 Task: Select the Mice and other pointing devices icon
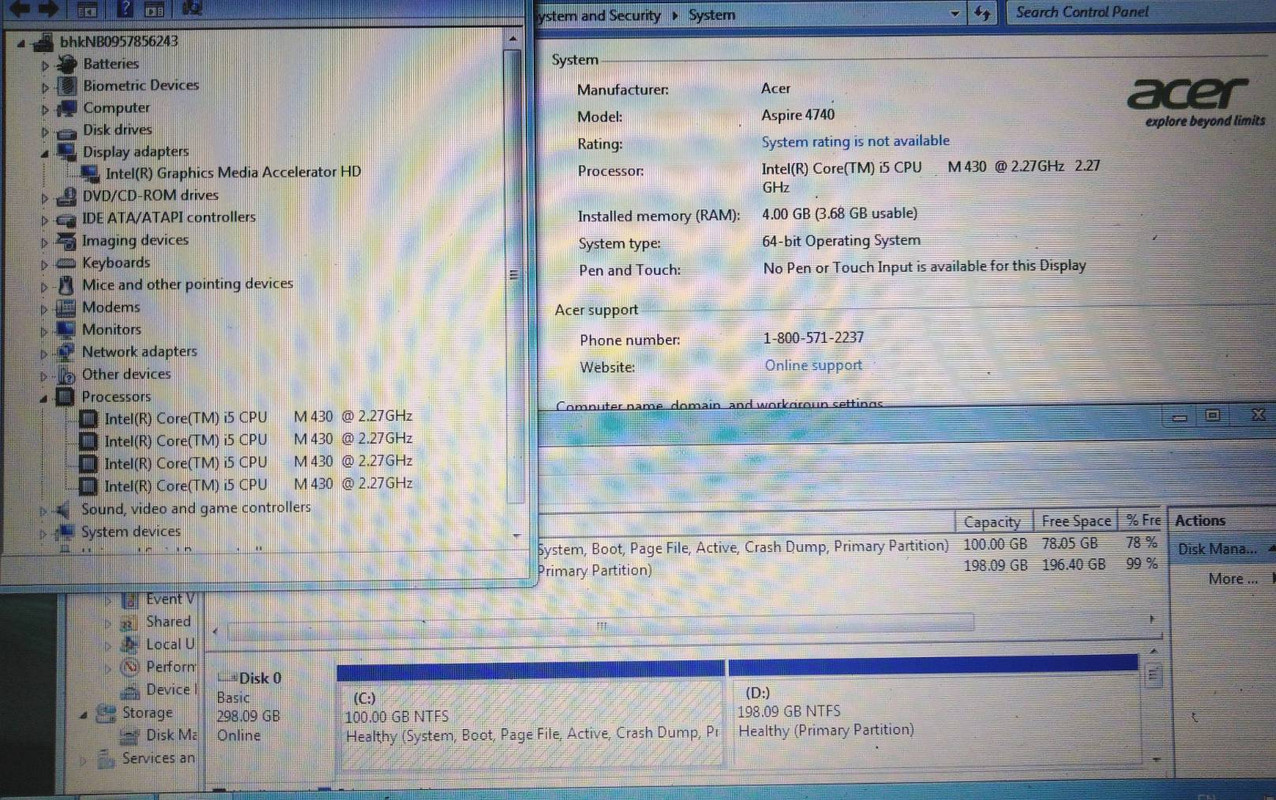[x=67, y=285]
